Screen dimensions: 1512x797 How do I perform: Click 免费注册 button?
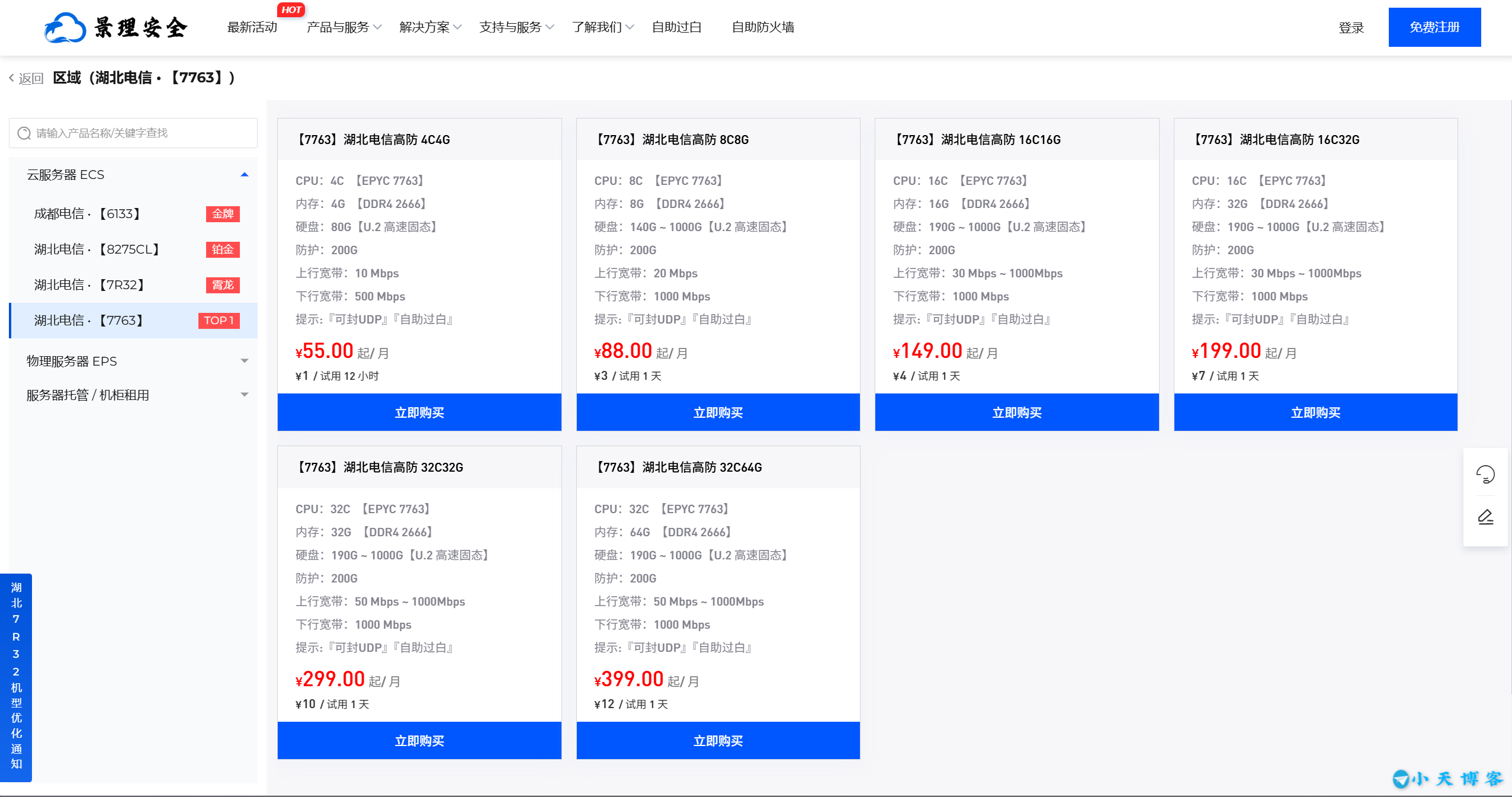click(x=1434, y=27)
